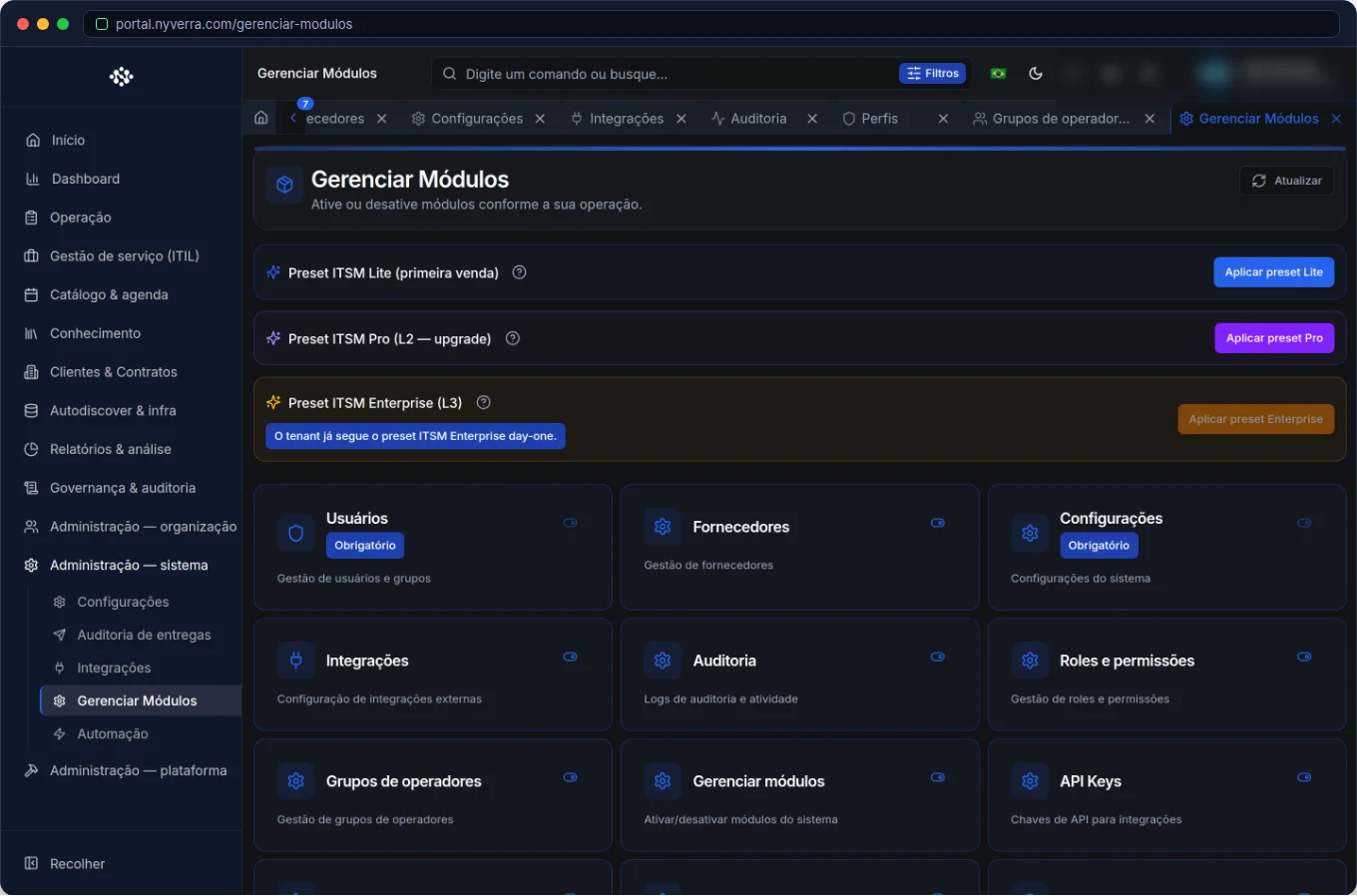Image resolution: width=1357 pixels, height=896 pixels.
Task: Toggle the Fornecedores module switch
Action: (x=938, y=523)
